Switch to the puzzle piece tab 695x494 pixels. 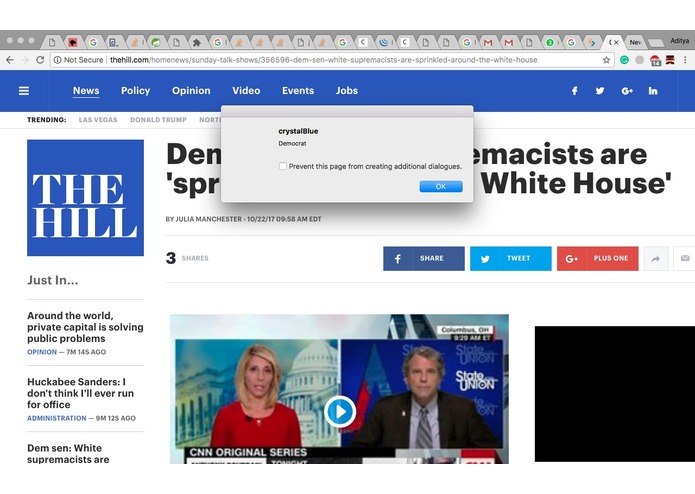pos(196,43)
